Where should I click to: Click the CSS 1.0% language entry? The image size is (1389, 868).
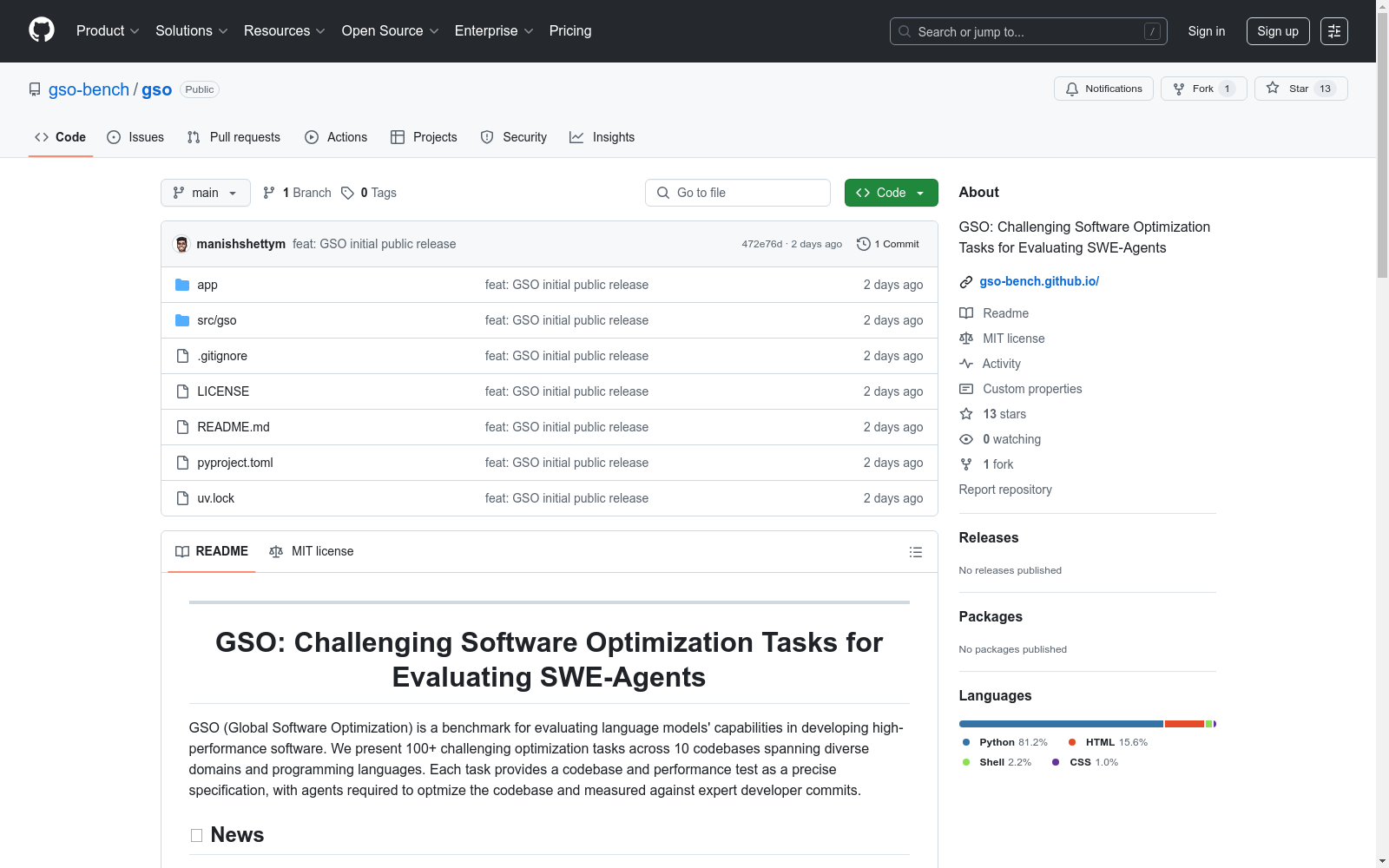click(x=1085, y=762)
